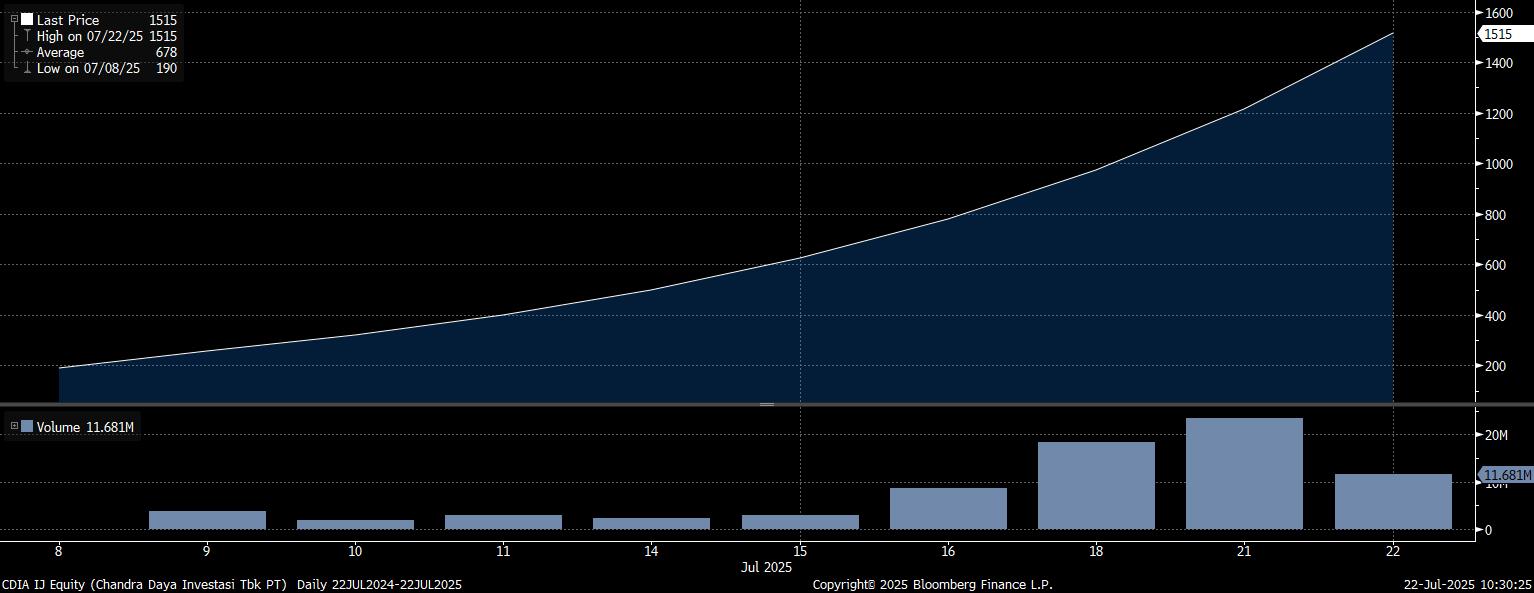The width and height of the screenshot is (1534, 593).
Task: Click the 1515 price tag on y-axis
Action: (x=1498, y=34)
